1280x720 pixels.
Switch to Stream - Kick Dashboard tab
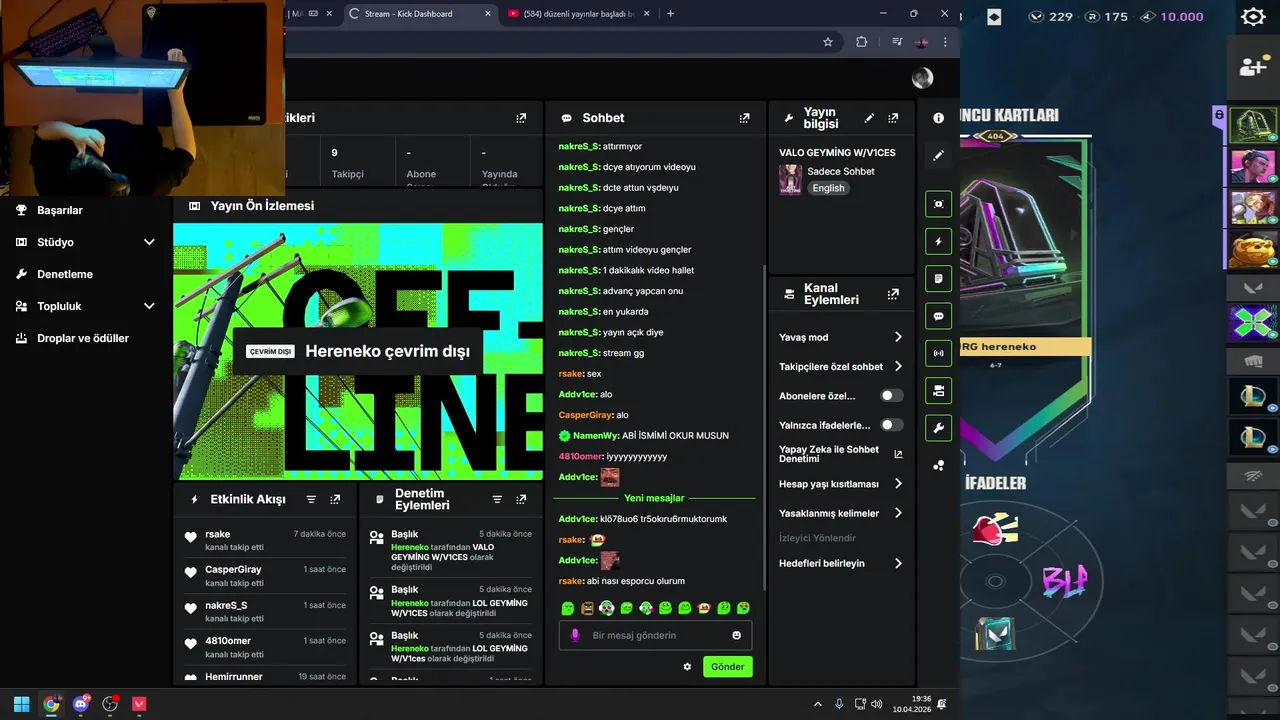pyautogui.click(x=419, y=14)
